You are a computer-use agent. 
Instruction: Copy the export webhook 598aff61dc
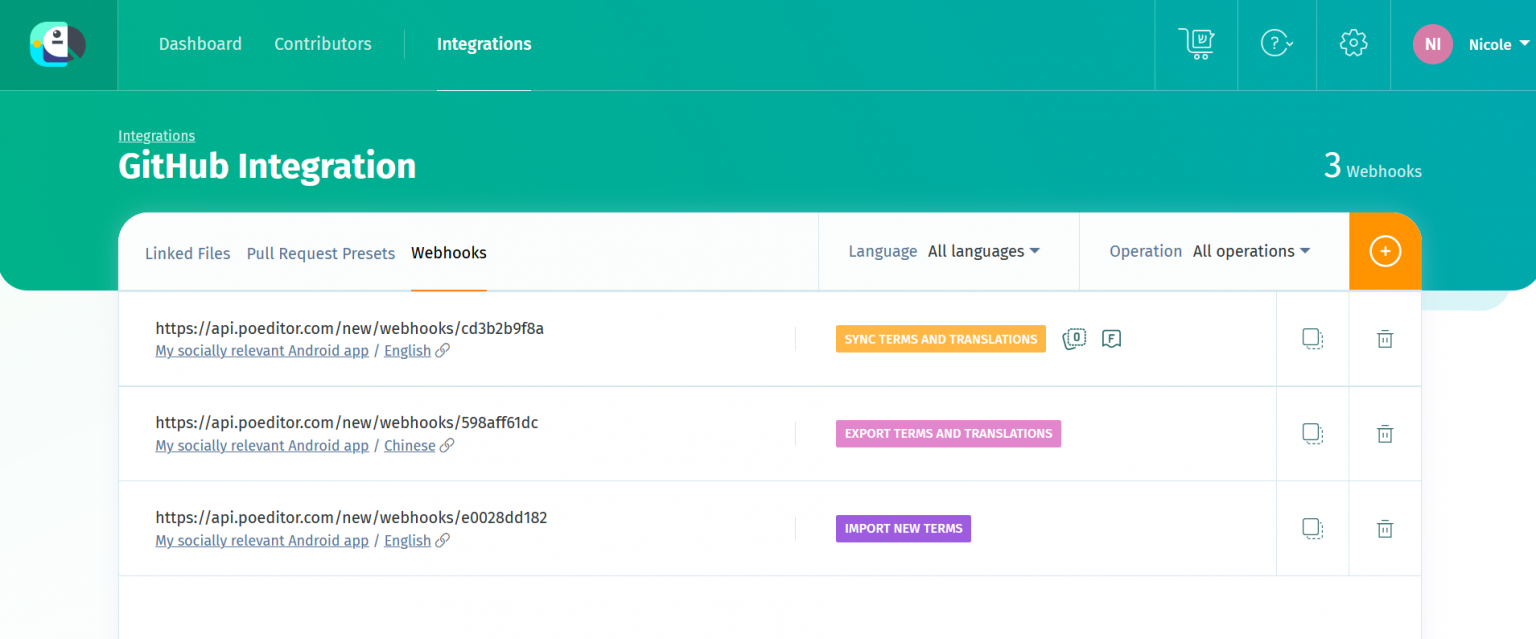click(x=1312, y=434)
